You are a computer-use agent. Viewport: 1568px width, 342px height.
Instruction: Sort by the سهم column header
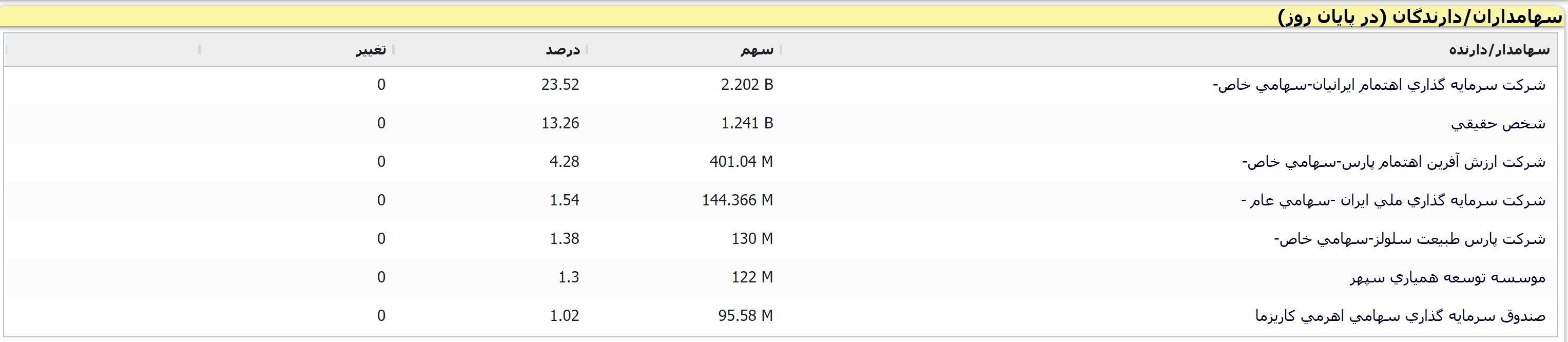[757, 50]
